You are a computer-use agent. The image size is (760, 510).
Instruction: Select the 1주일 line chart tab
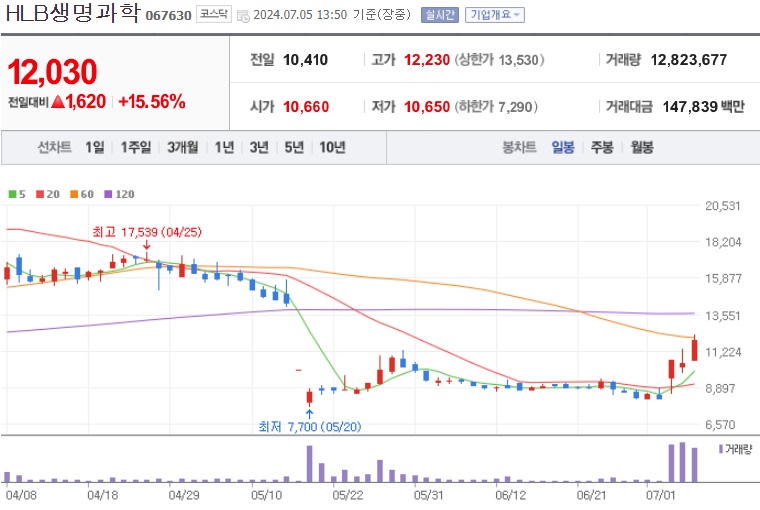pyautogui.click(x=136, y=147)
